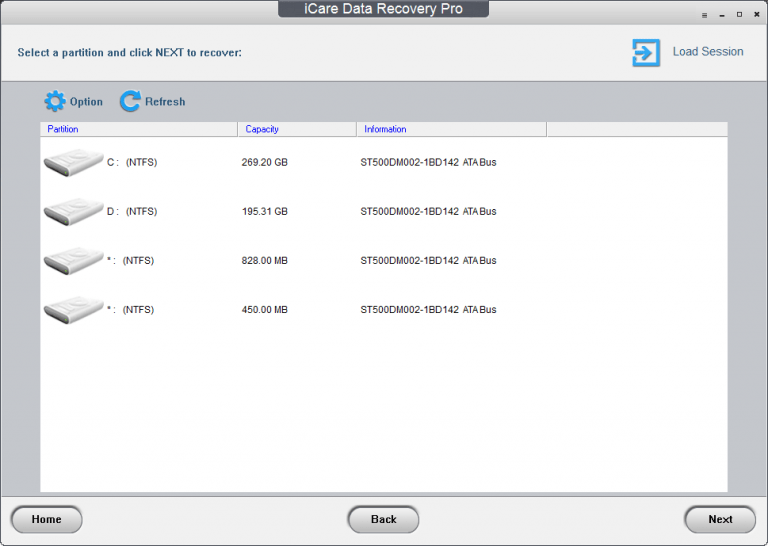Viewport: 768px width, 546px height.
Task: Select the *: (NTFS) label in 450.00 MB row
Action: [130, 309]
